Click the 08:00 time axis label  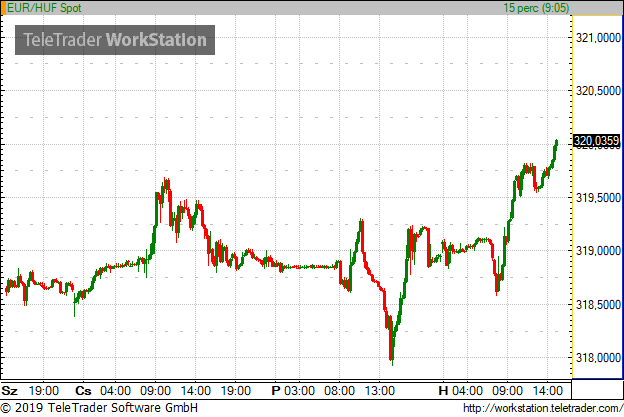(339, 391)
